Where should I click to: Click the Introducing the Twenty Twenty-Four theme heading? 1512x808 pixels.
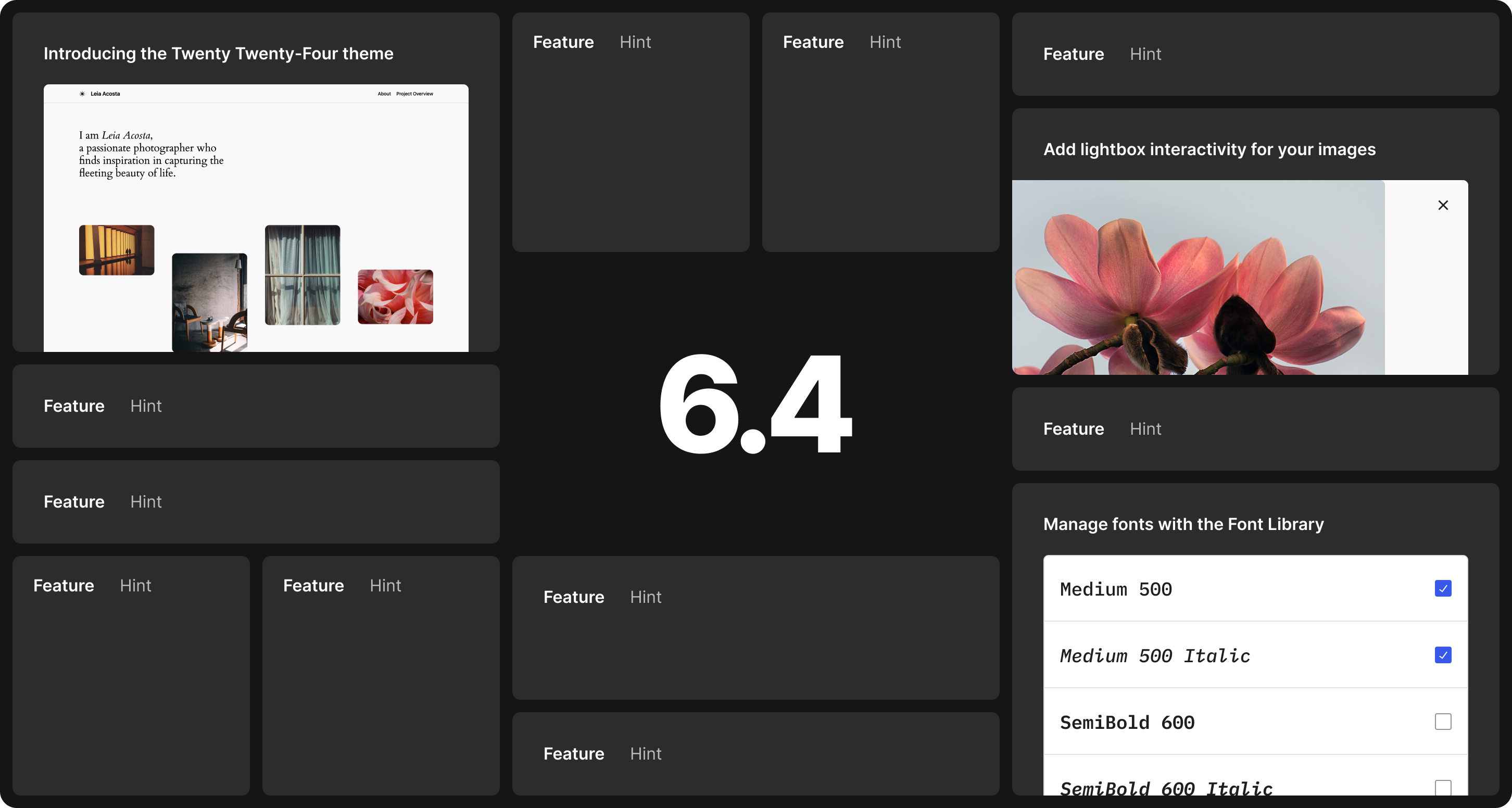coord(218,54)
